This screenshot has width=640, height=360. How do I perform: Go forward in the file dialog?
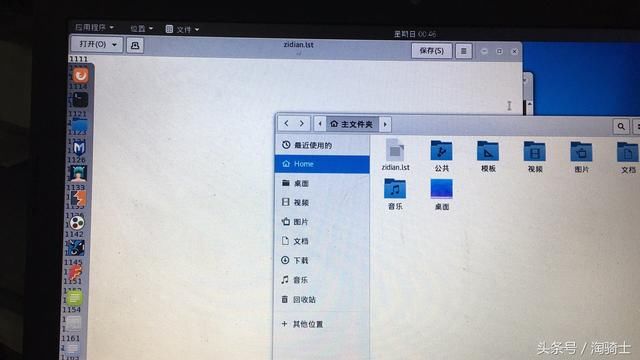[302, 123]
